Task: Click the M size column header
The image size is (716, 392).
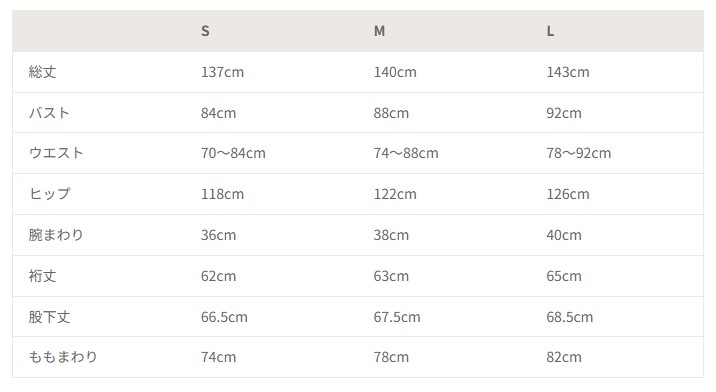Action: pyautogui.click(x=379, y=31)
